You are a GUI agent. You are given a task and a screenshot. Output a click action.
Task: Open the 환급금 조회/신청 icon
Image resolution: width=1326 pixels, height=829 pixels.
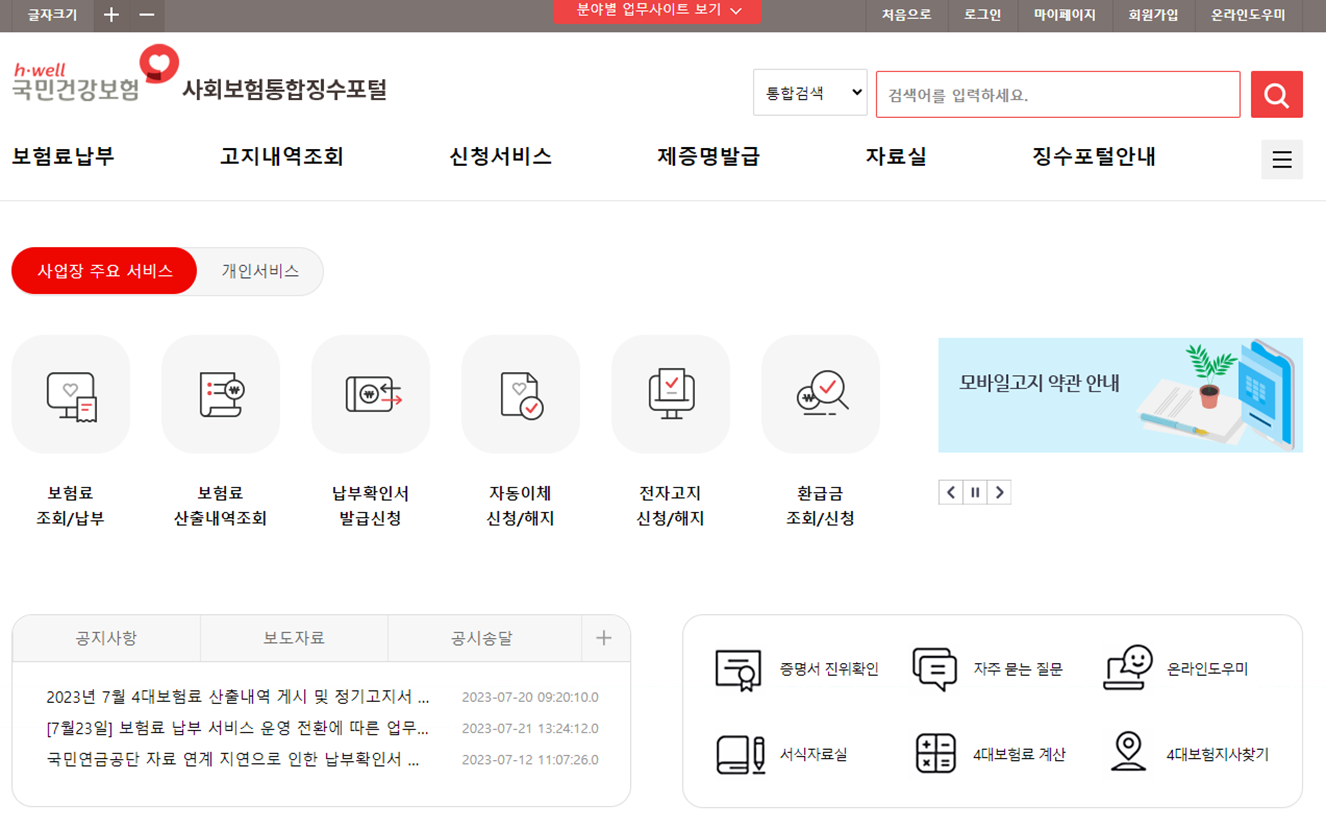tap(821, 394)
